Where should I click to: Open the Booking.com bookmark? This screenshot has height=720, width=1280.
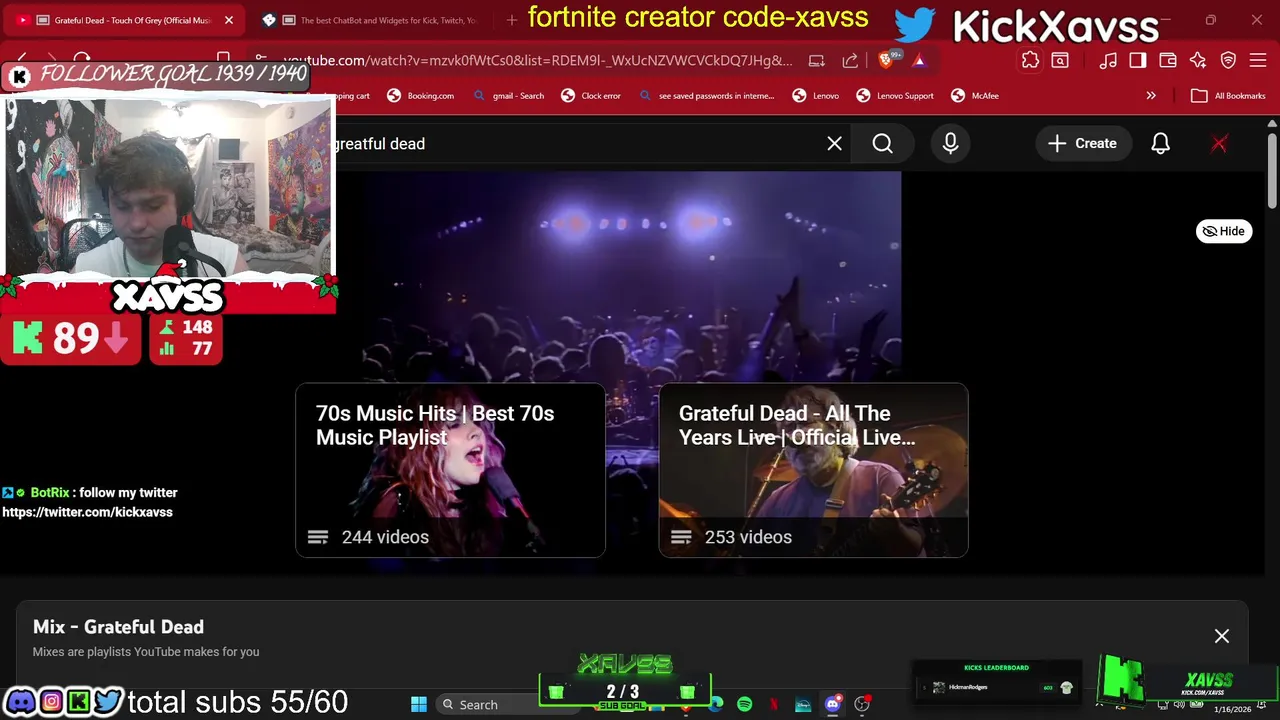(421, 96)
